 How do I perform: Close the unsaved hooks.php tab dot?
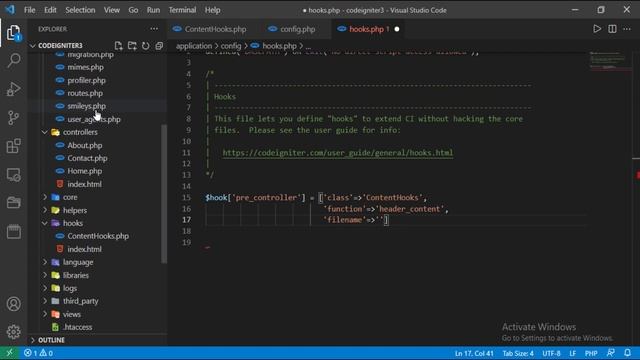click(397, 29)
